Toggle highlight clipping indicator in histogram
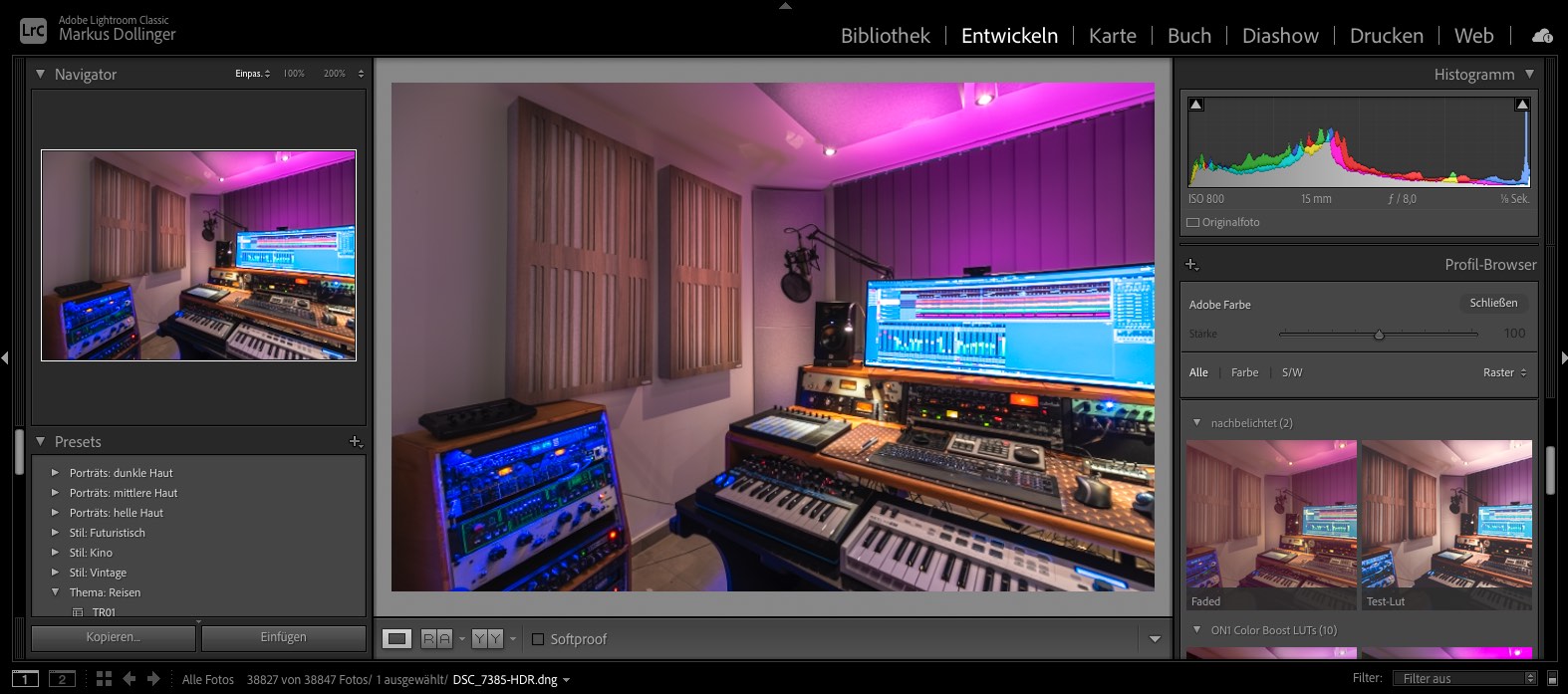 click(1521, 105)
